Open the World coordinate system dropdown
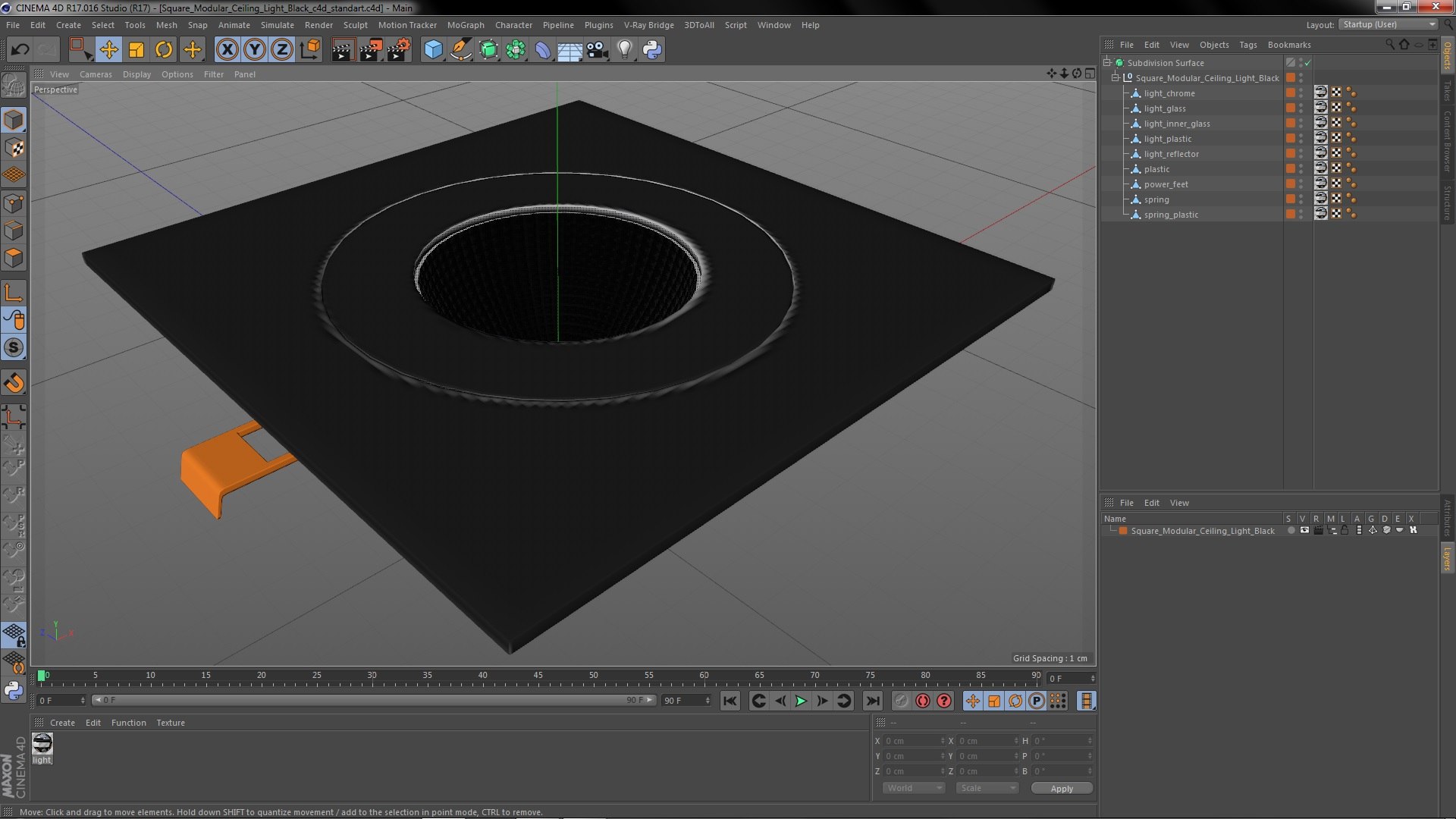Screen dimensions: 1456x819 tap(913, 788)
